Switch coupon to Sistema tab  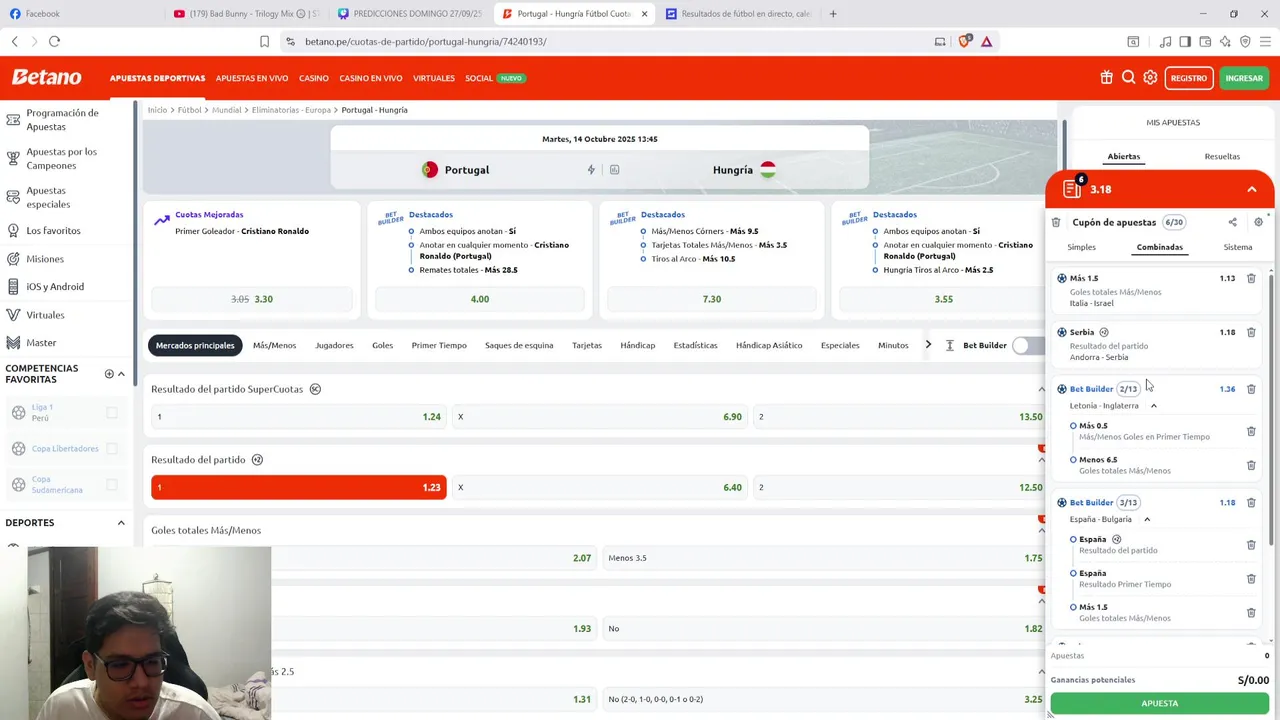pyautogui.click(x=1237, y=247)
